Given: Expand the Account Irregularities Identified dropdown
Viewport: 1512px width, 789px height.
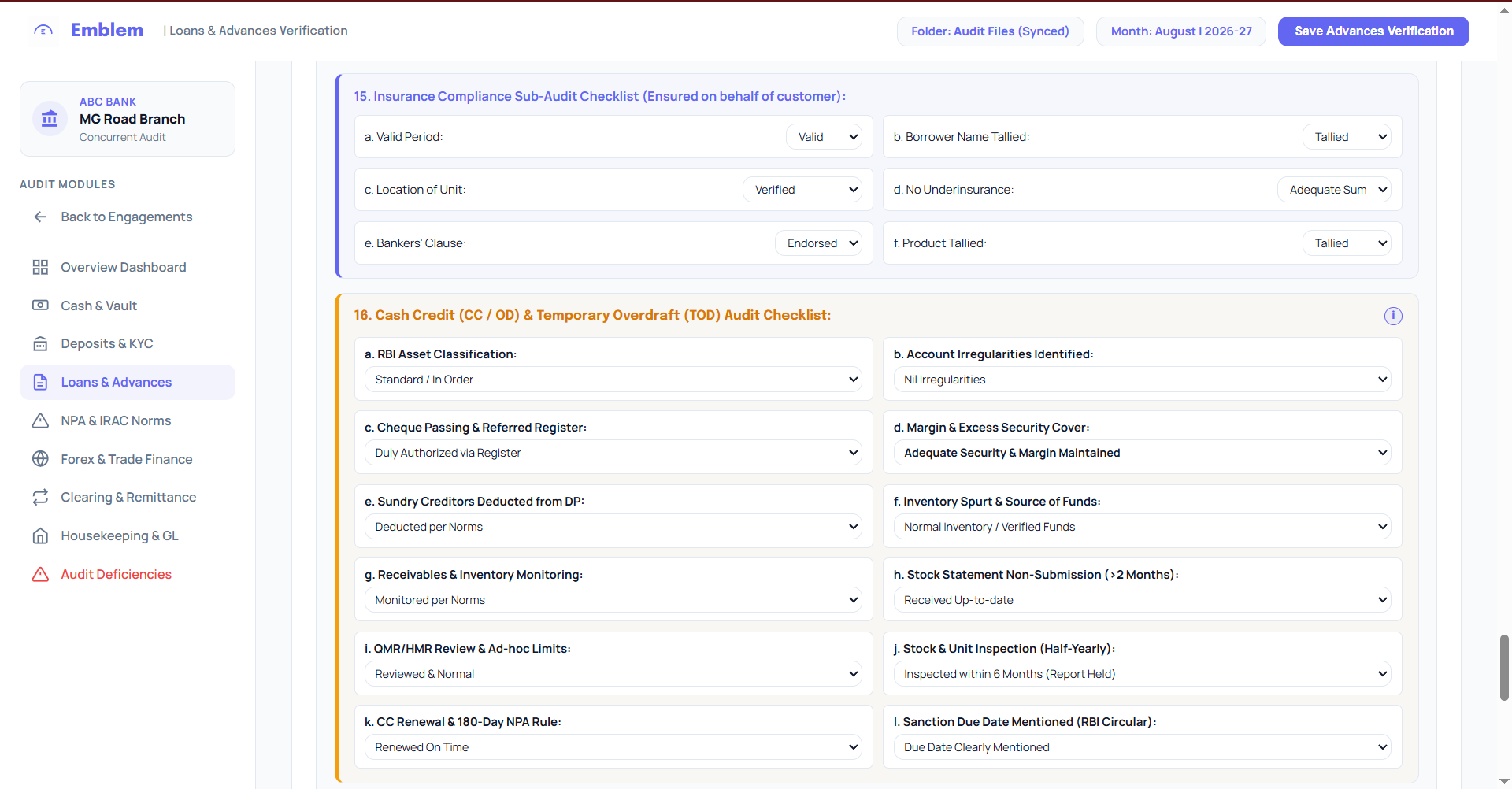Looking at the screenshot, I should (1143, 380).
